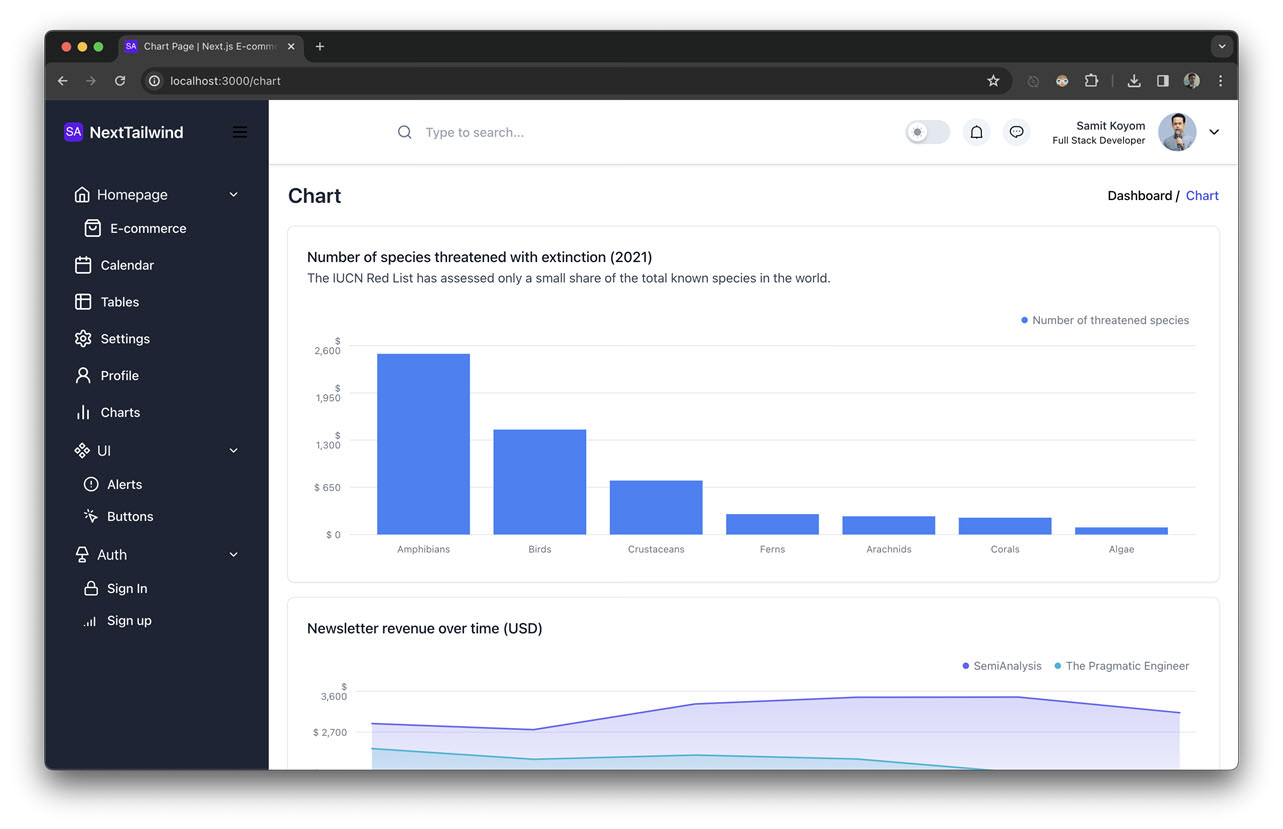Click the Profile person icon

[83, 376]
